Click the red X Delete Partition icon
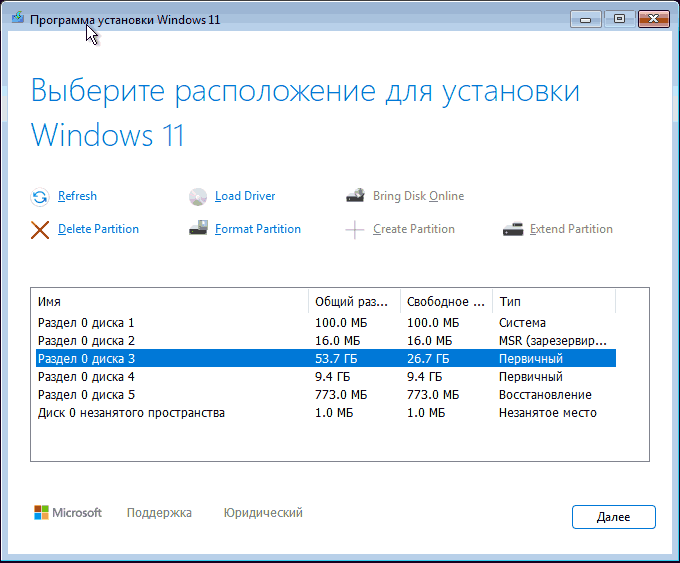The image size is (680, 563). click(x=39, y=230)
